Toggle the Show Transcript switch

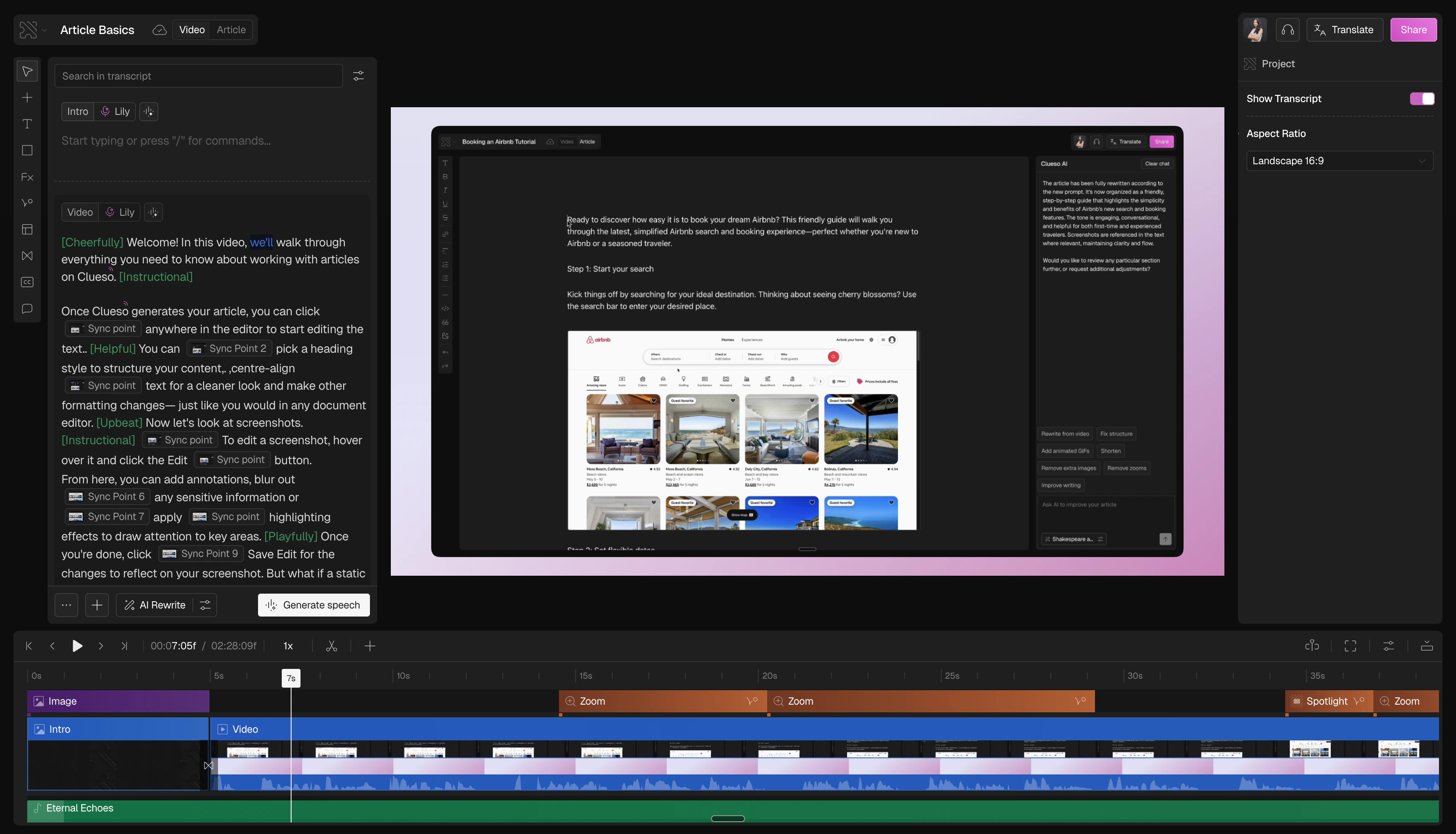coord(1422,99)
